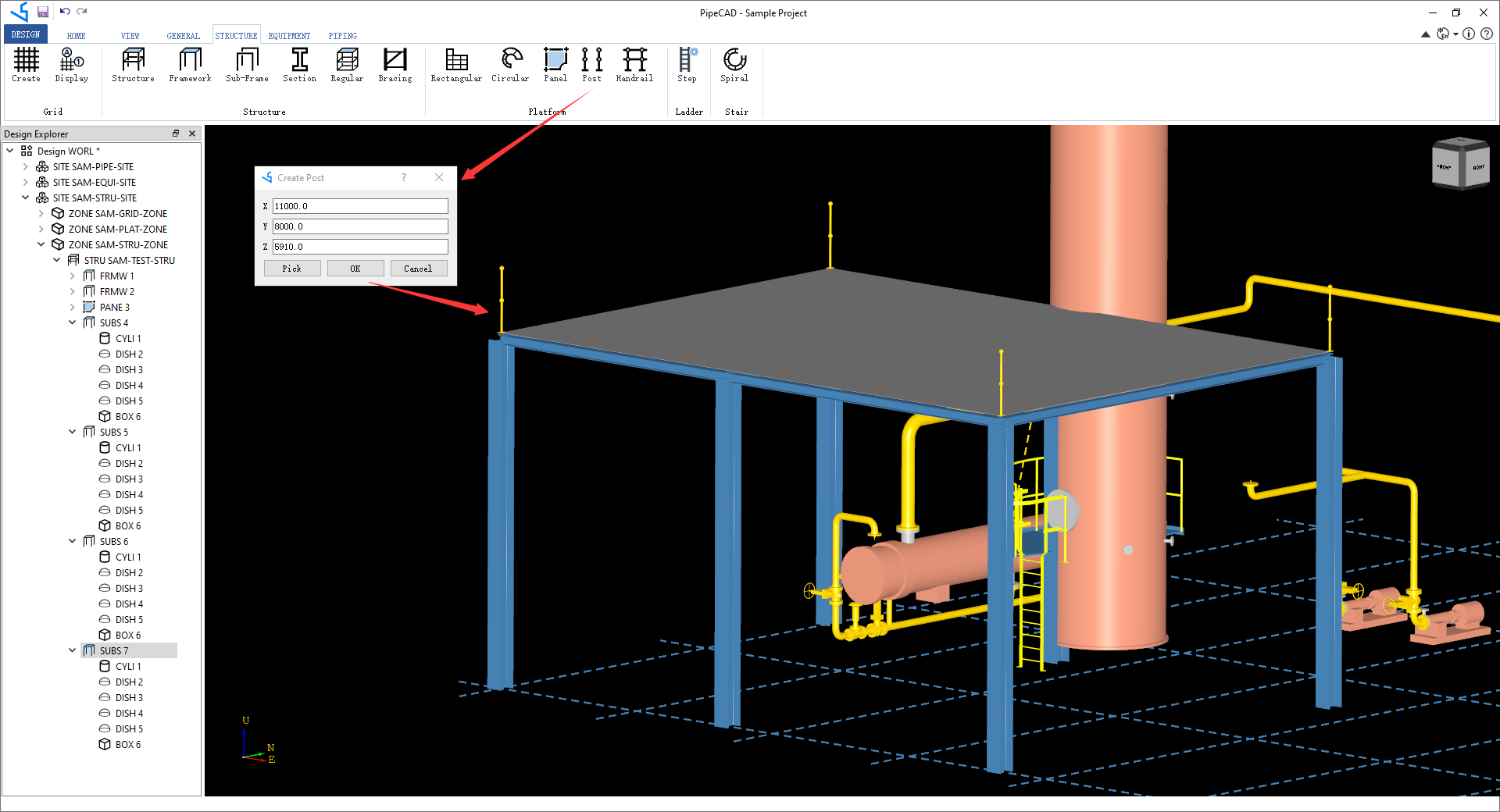Select the Circular platform tool

pyautogui.click(x=509, y=66)
